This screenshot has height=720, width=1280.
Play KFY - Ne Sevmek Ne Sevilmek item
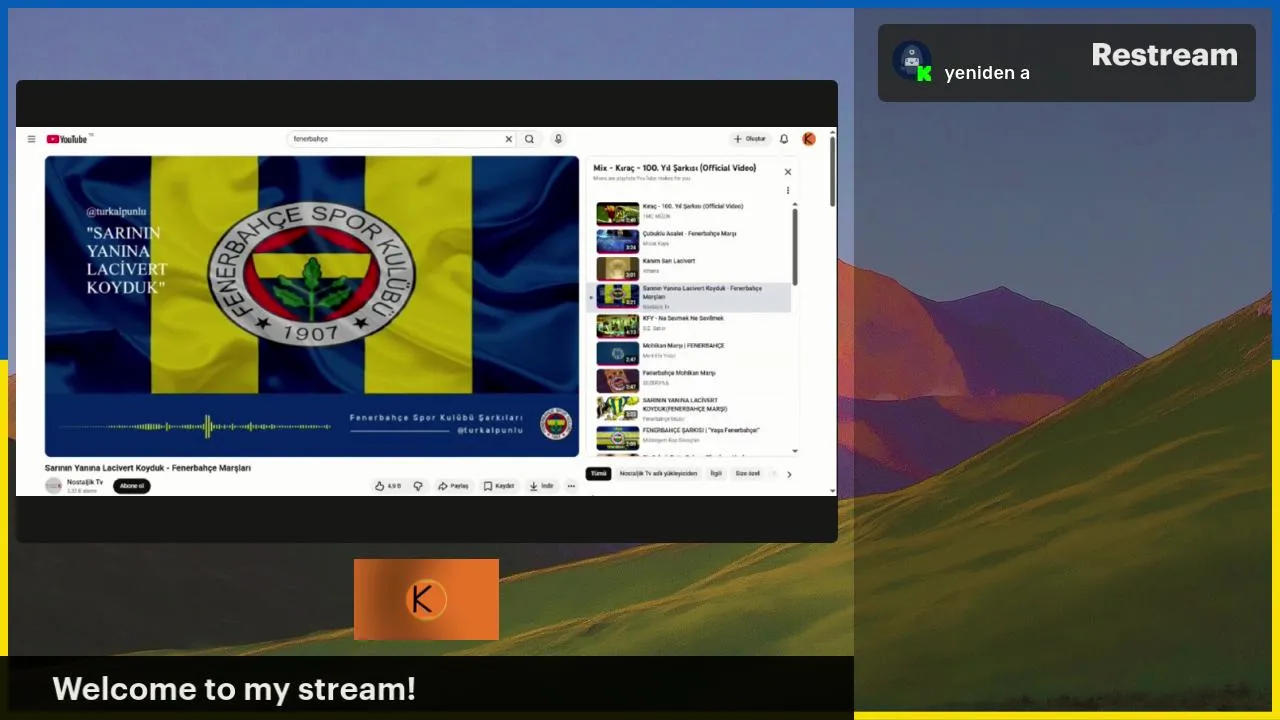[x=690, y=325]
